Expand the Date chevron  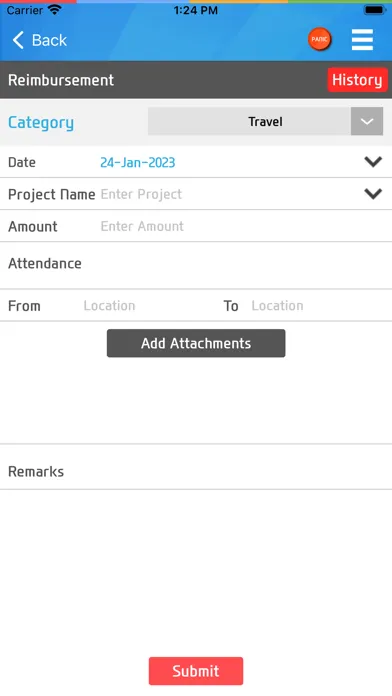click(373, 162)
